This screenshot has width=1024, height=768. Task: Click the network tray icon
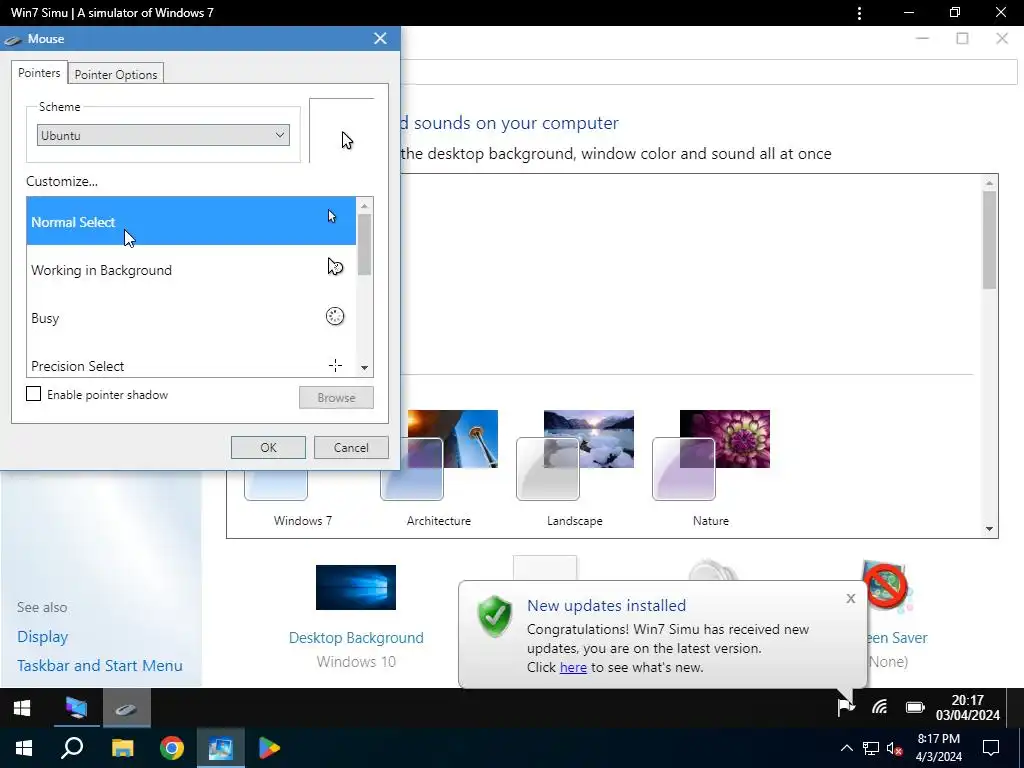pos(871,748)
